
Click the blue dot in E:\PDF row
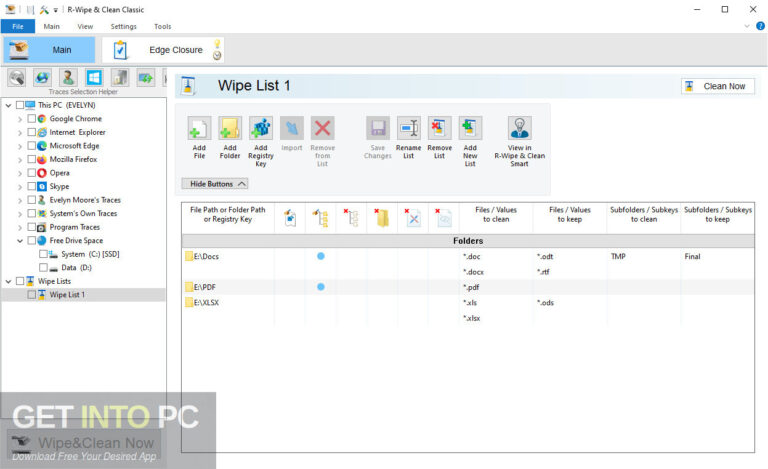point(321,287)
